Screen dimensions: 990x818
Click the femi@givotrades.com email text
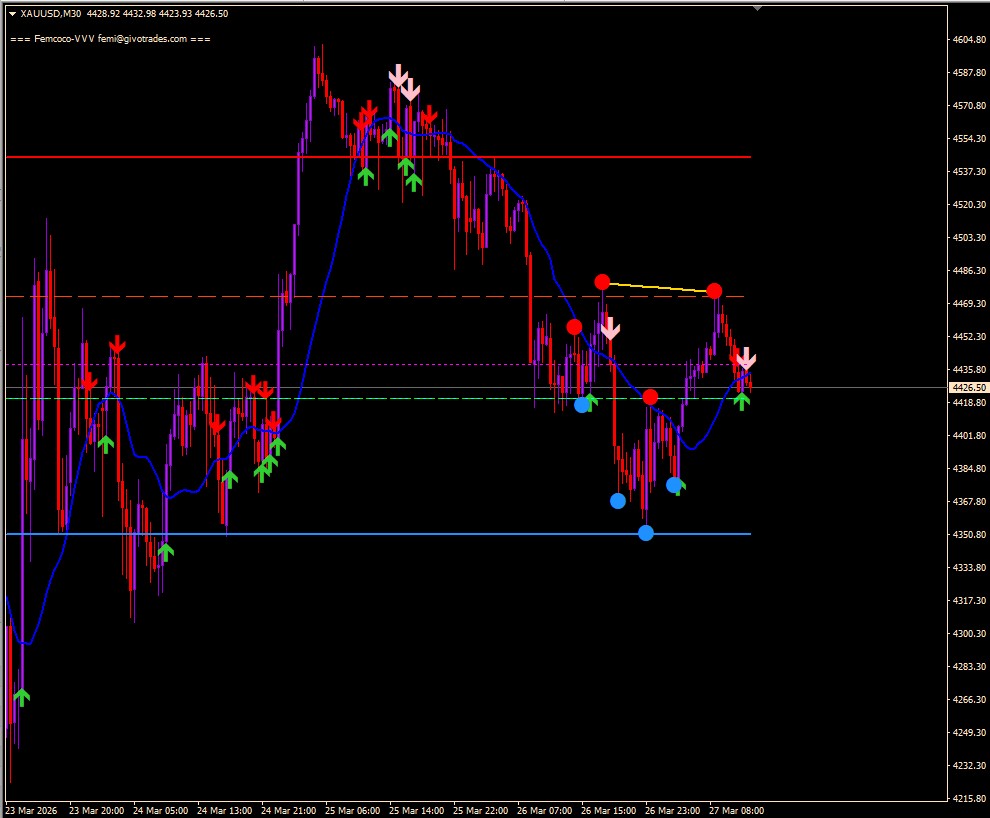pos(140,38)
